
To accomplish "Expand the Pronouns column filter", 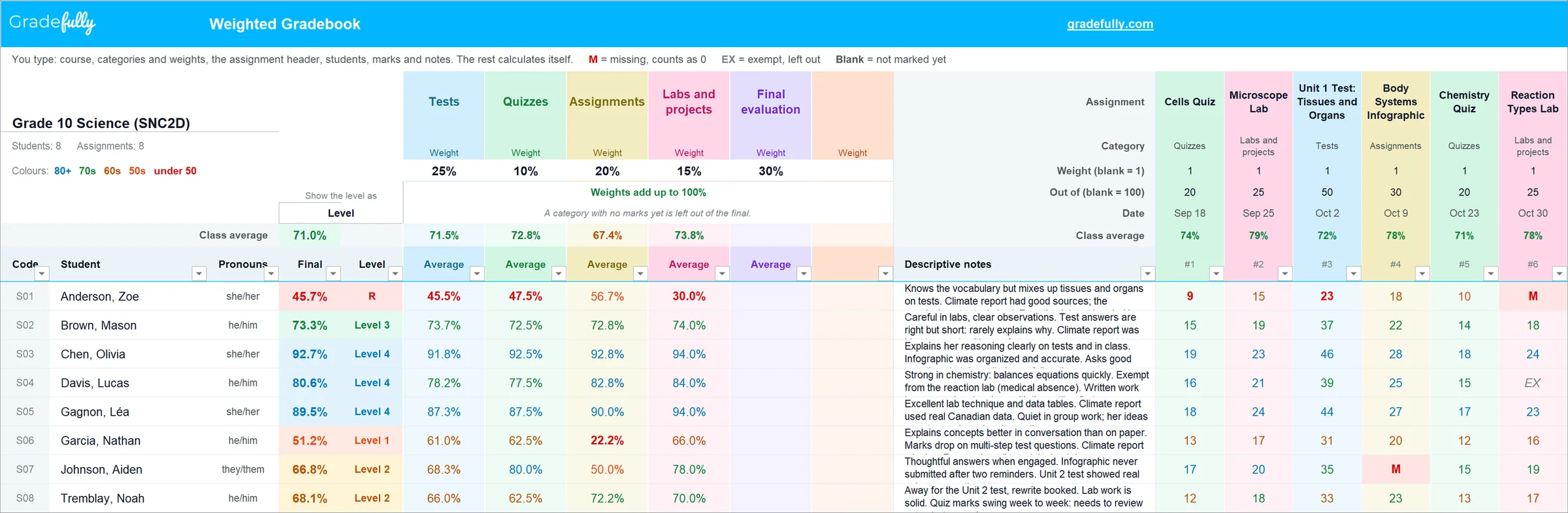I will [x=271, y=273].
